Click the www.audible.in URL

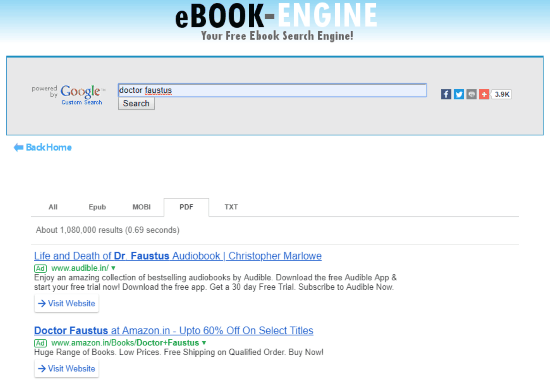pyautogui.click(x=80, y=268)
